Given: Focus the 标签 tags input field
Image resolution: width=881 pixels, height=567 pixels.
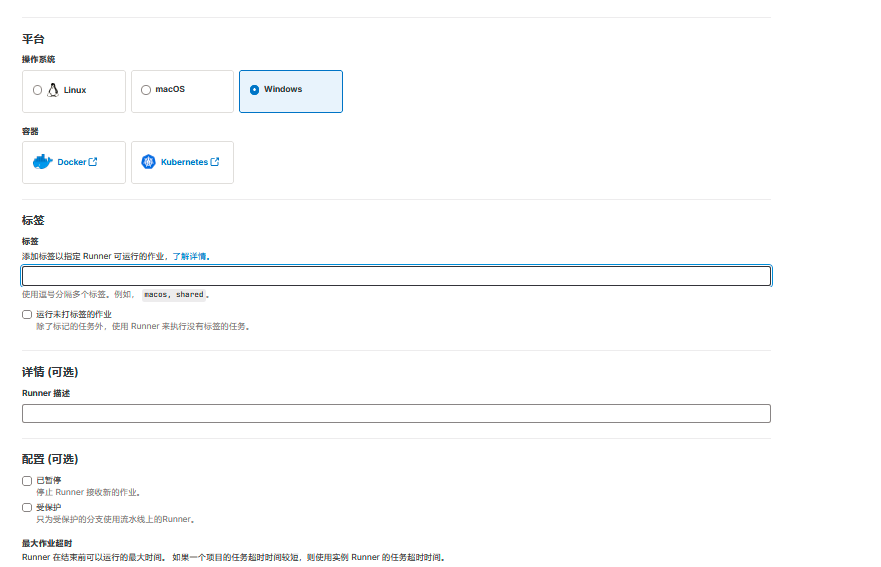Looking at the screenshot, I should point(396,276).
